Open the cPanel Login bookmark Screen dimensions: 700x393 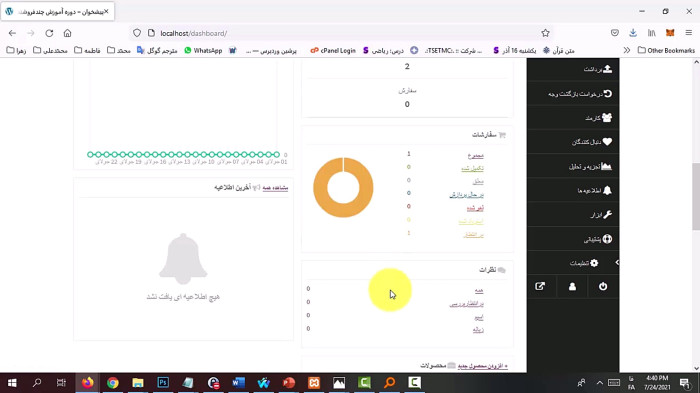[333, 50]
